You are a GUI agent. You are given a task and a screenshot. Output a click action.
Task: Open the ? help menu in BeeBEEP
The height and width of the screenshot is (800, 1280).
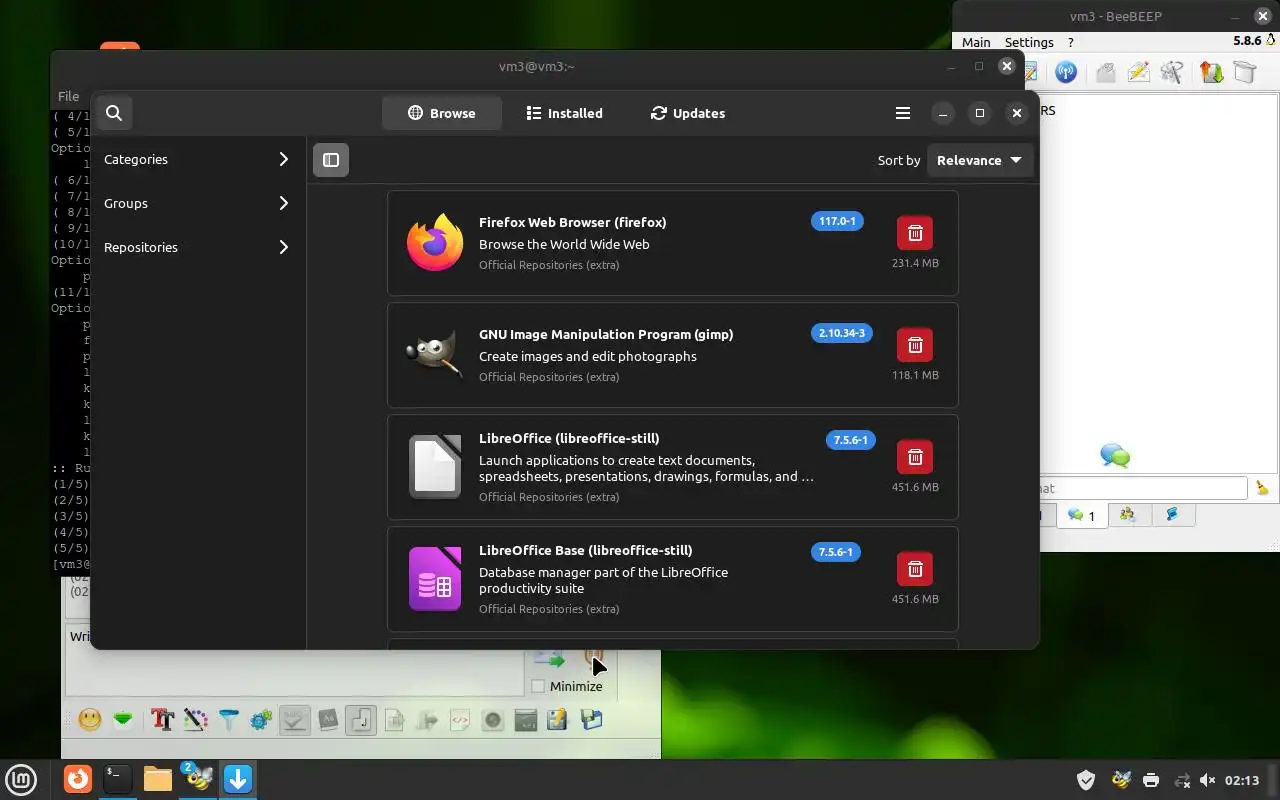(x=1071, y=42)
